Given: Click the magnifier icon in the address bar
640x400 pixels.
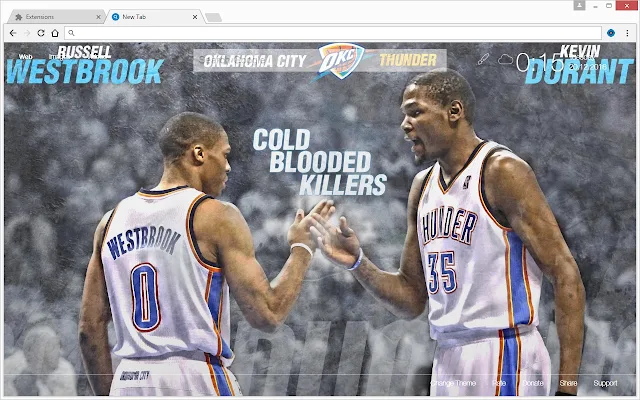Looking at the screenshot, I should tap(71, 33).
